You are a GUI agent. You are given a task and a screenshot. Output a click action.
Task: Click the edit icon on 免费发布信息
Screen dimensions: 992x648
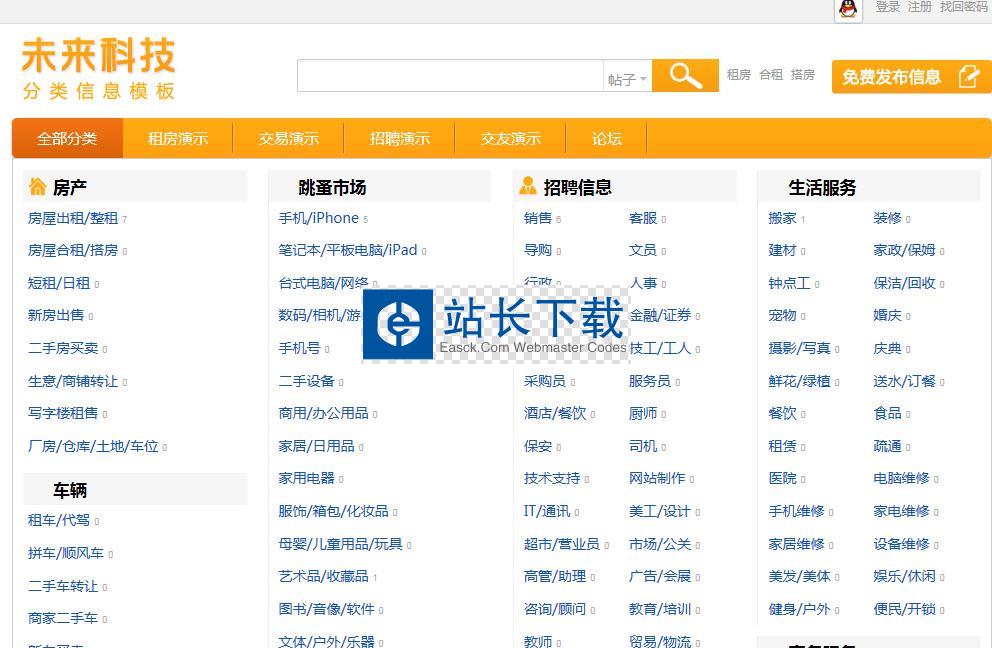click(968, 77)
